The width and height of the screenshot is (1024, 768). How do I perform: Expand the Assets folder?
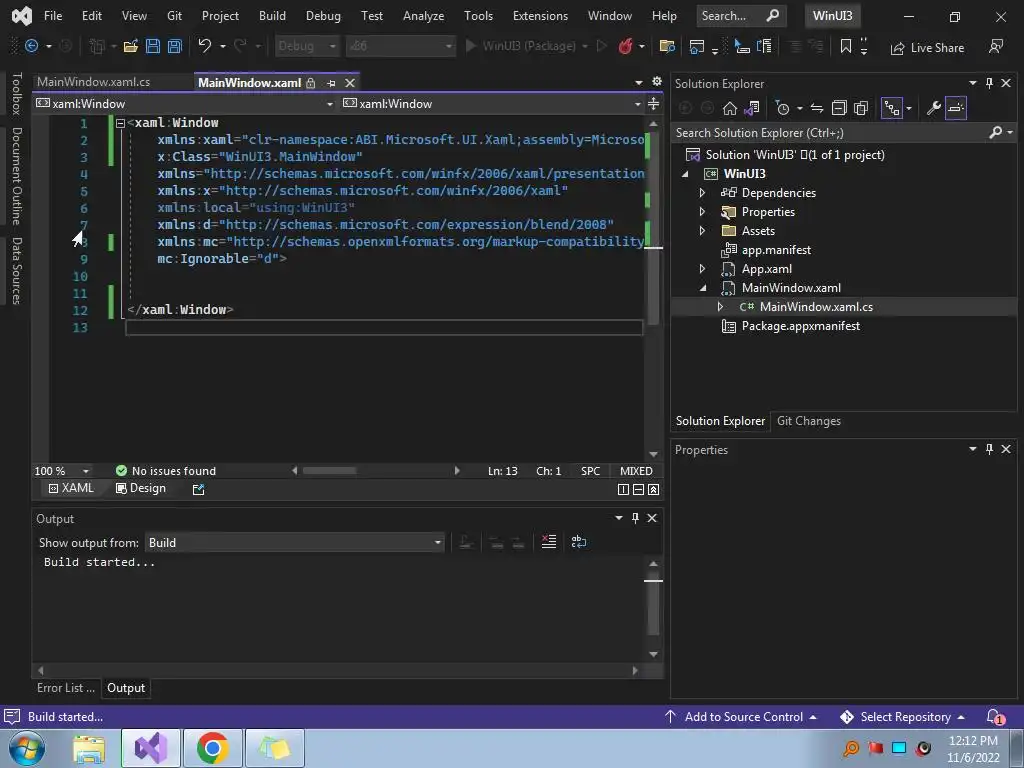point(702,231)
